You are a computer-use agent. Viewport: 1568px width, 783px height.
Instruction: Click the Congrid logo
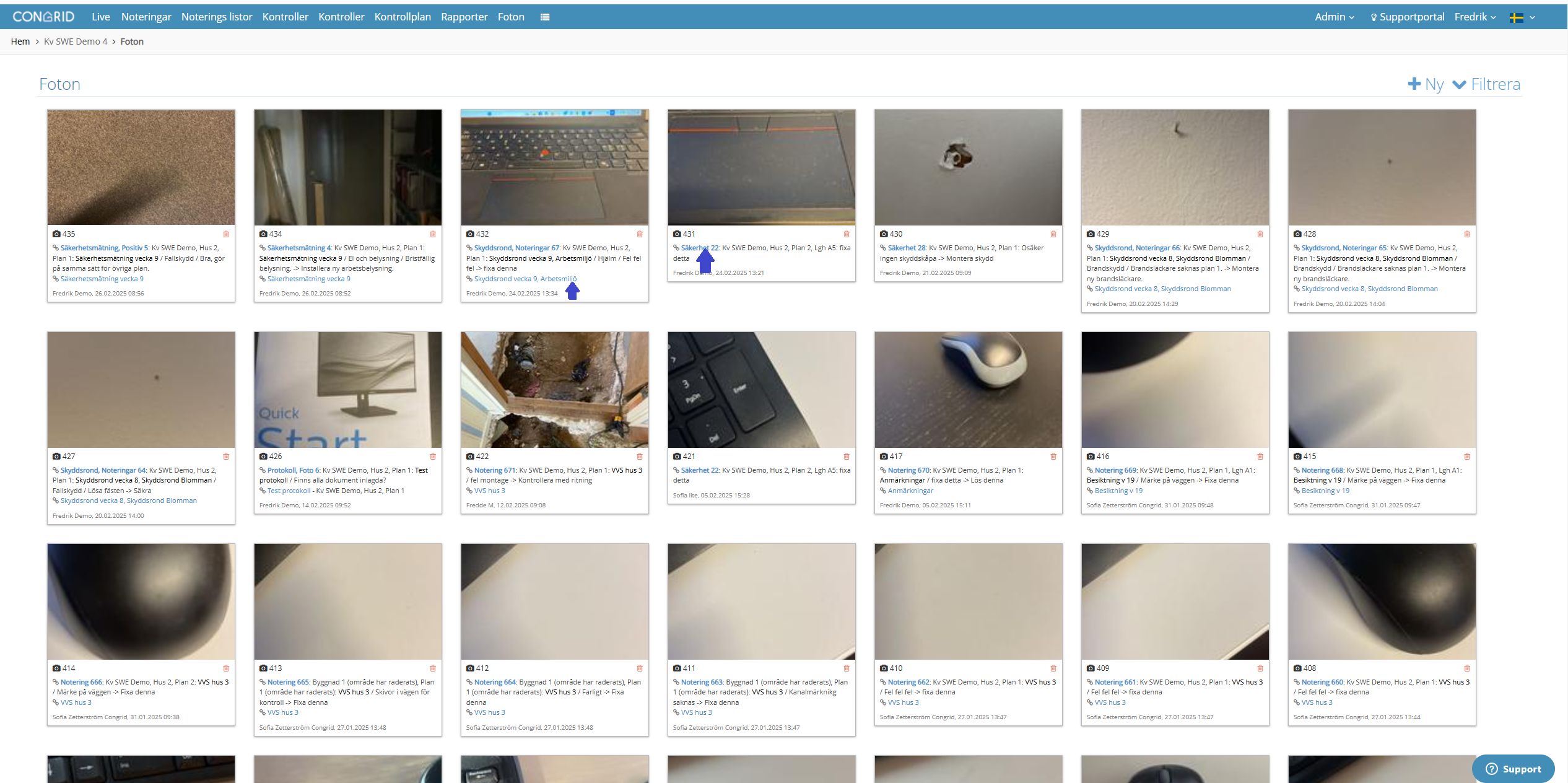(43, 17)
